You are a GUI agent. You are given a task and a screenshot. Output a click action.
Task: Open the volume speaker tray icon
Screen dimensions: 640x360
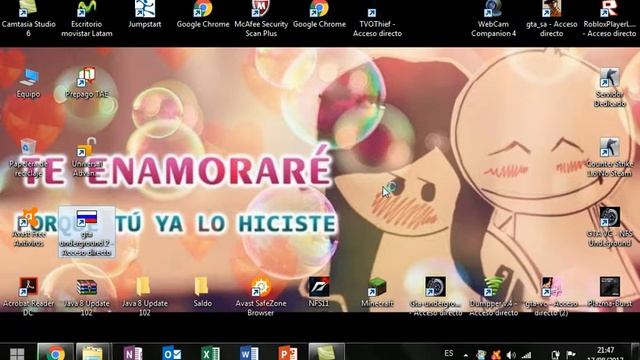click(511, 355)
